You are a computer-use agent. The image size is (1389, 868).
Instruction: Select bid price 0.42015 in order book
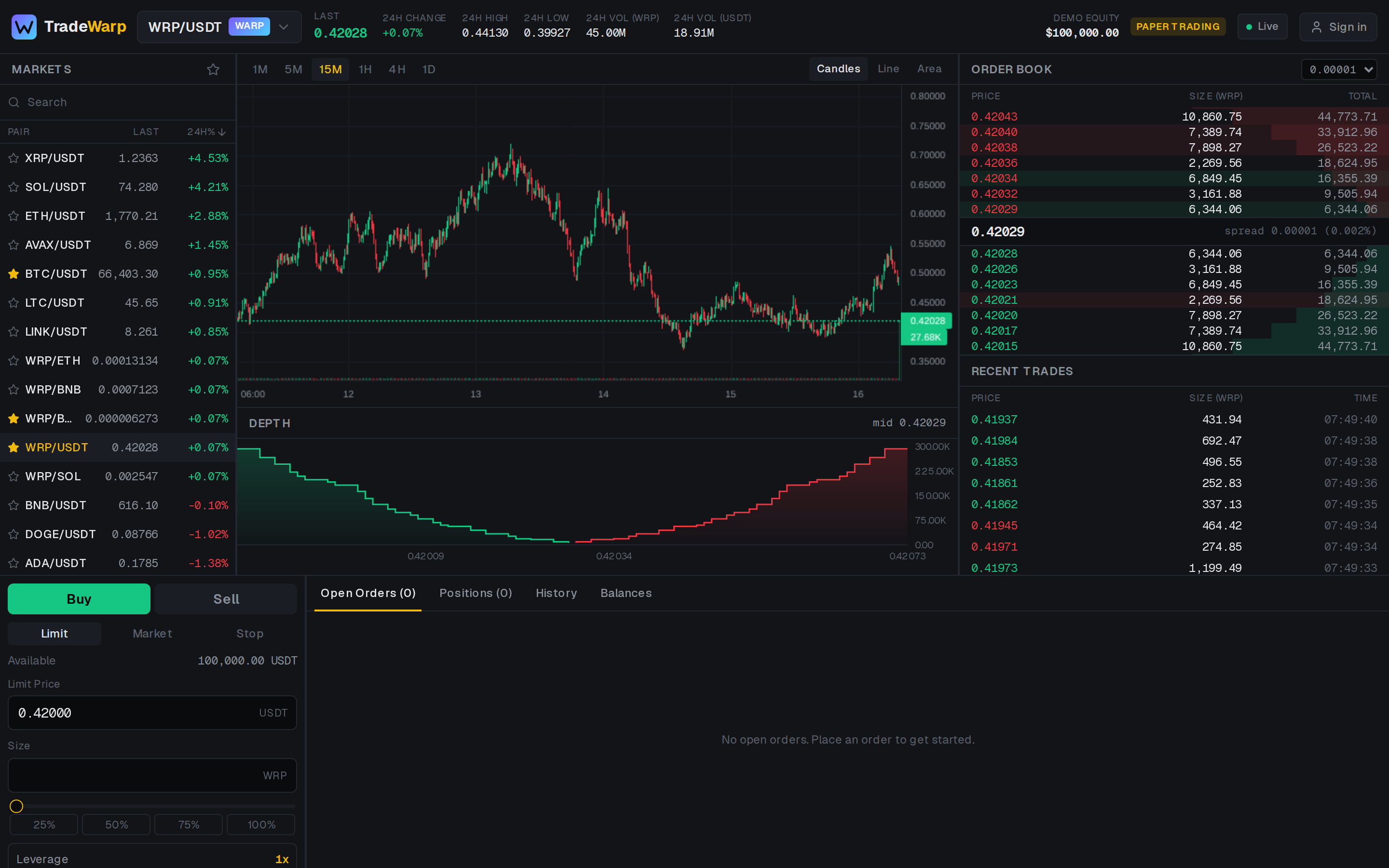(994, 346)
